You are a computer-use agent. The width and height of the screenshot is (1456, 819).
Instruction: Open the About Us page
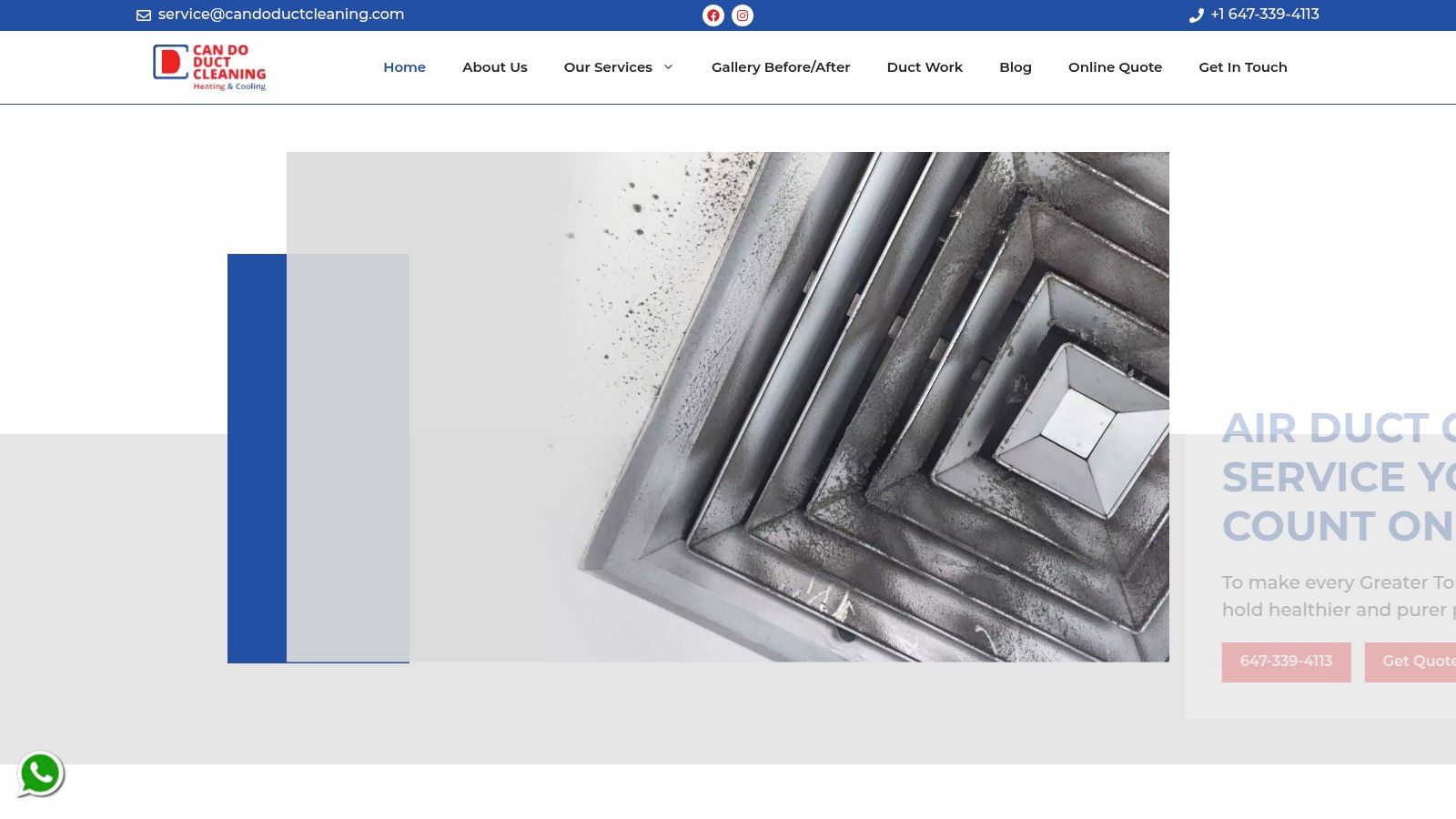(494, 67)
